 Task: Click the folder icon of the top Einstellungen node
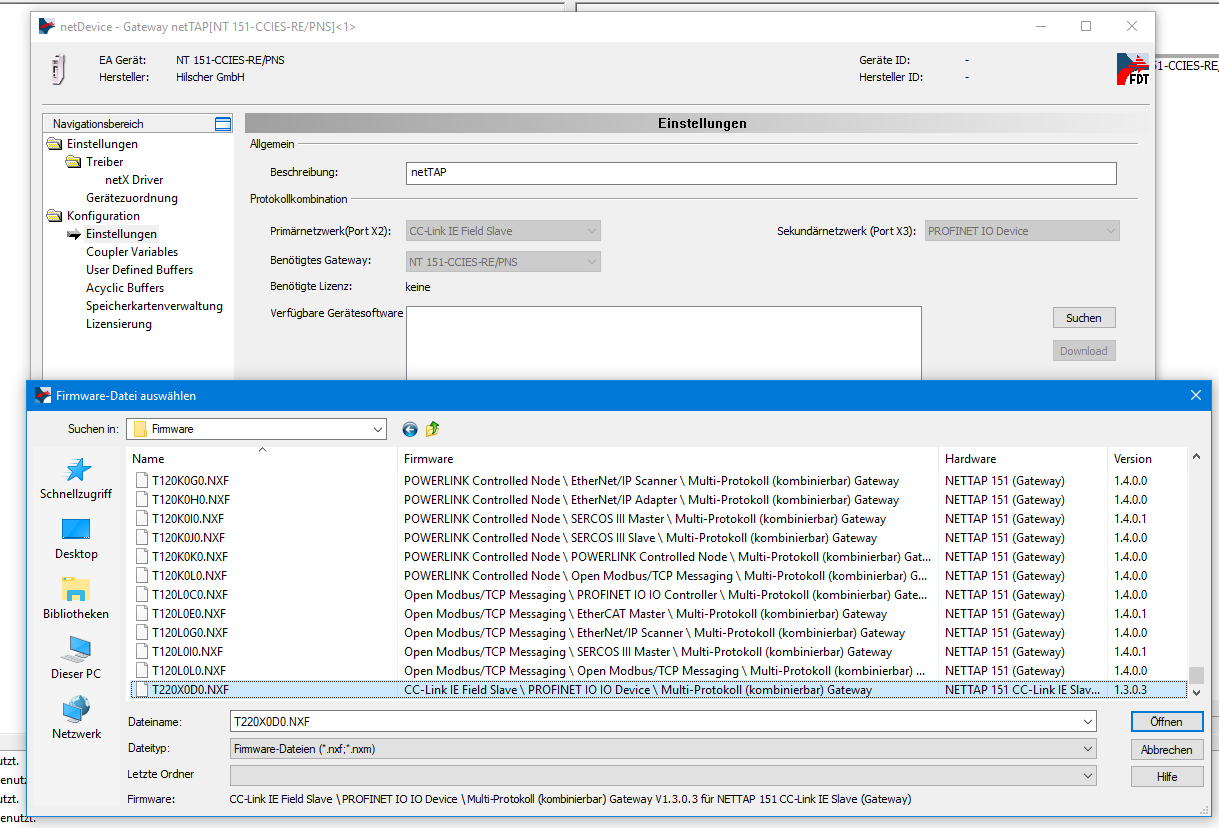click(55, 144)
